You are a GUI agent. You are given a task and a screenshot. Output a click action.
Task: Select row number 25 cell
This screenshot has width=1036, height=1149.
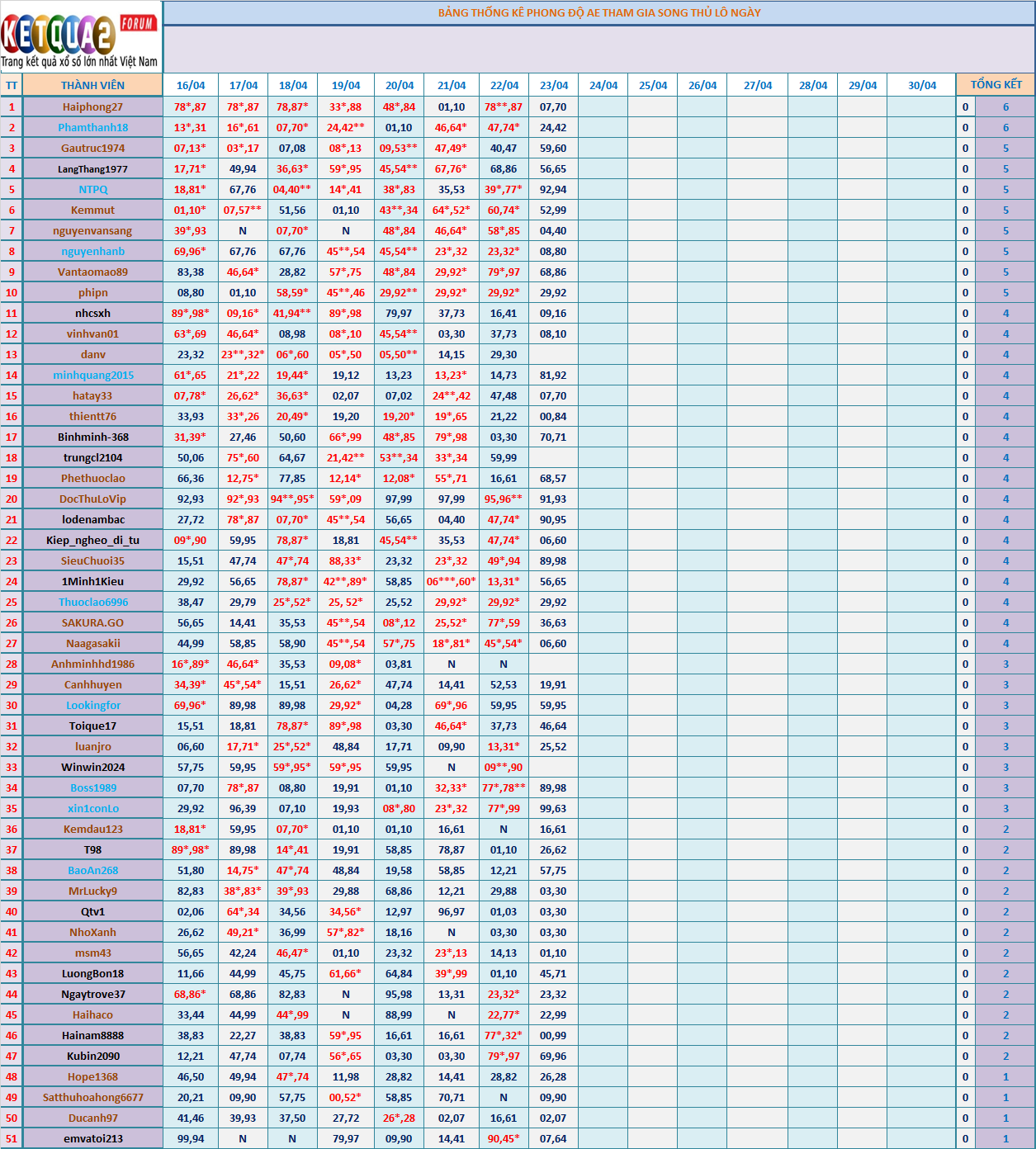click(x=12, y=602)
